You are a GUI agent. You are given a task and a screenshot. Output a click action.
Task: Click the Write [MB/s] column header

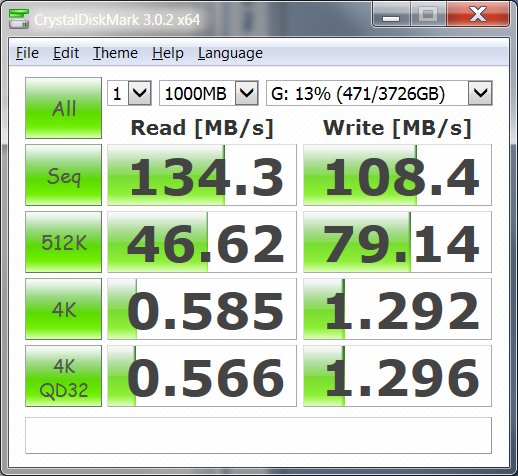tap(397, 128)
